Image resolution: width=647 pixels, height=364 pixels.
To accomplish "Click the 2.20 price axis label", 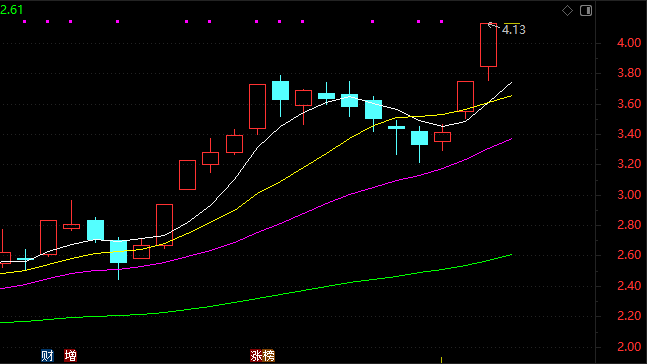I will (x=629, y=316).
